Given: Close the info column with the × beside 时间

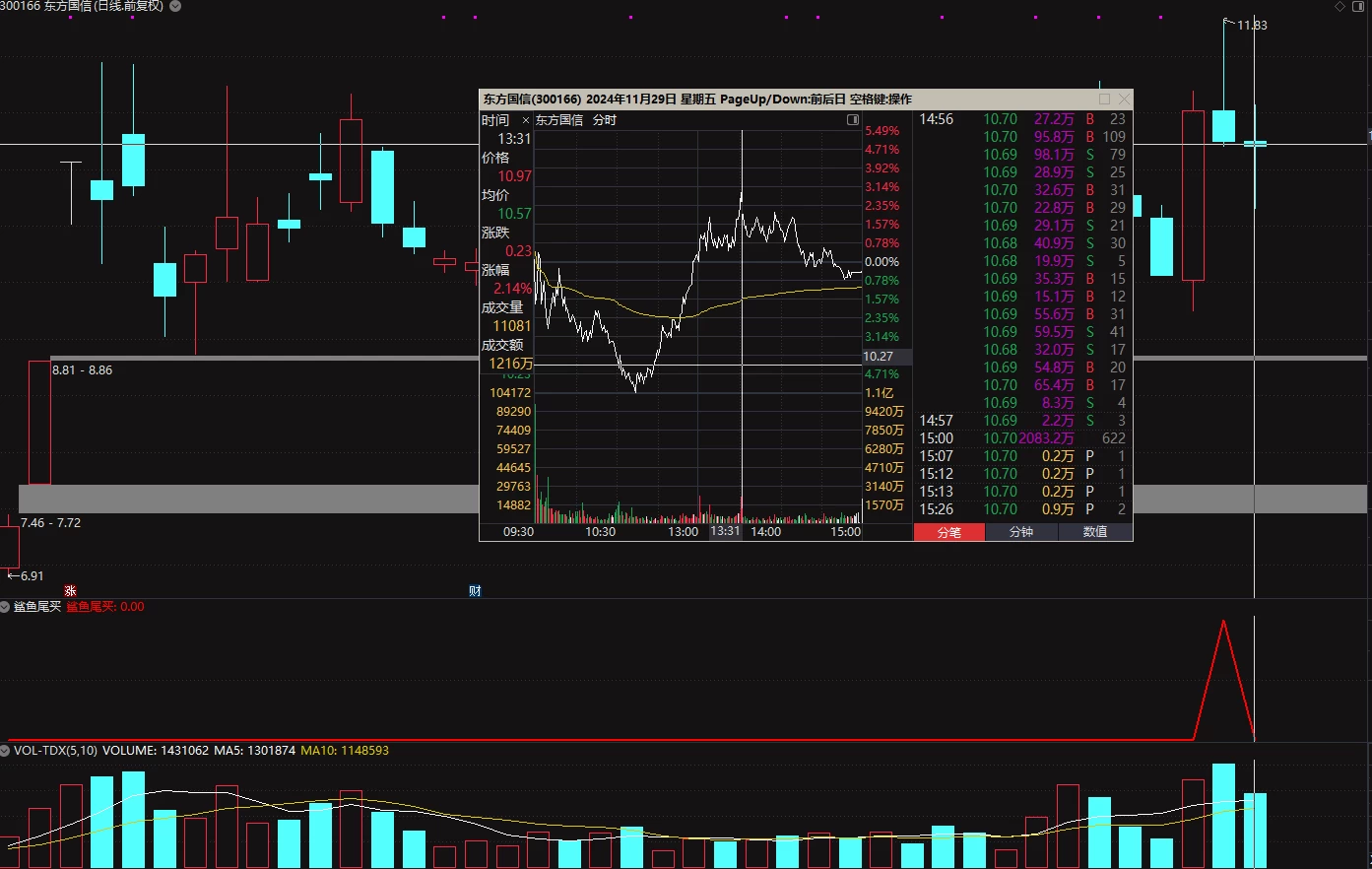Looking at the screenshot, I should point(525,120).
